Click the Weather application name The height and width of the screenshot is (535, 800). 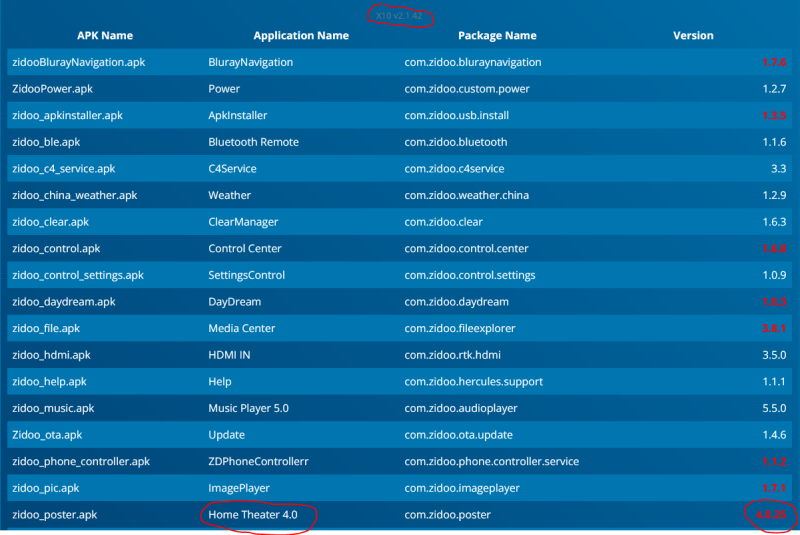pos(230,195)
